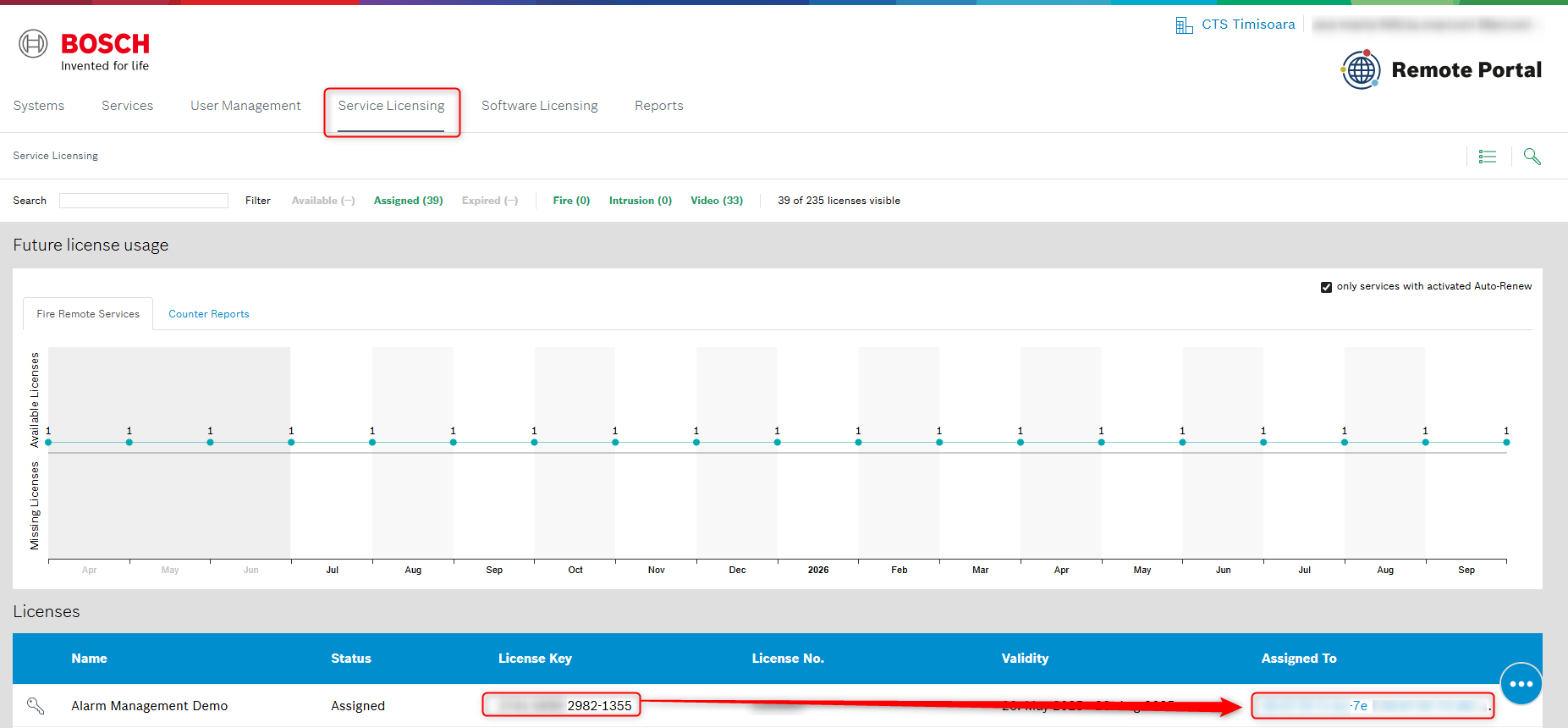This screenshot has height=728, width=1568.
Task: Click into the license Search field
Action: (x=144, y=201)
